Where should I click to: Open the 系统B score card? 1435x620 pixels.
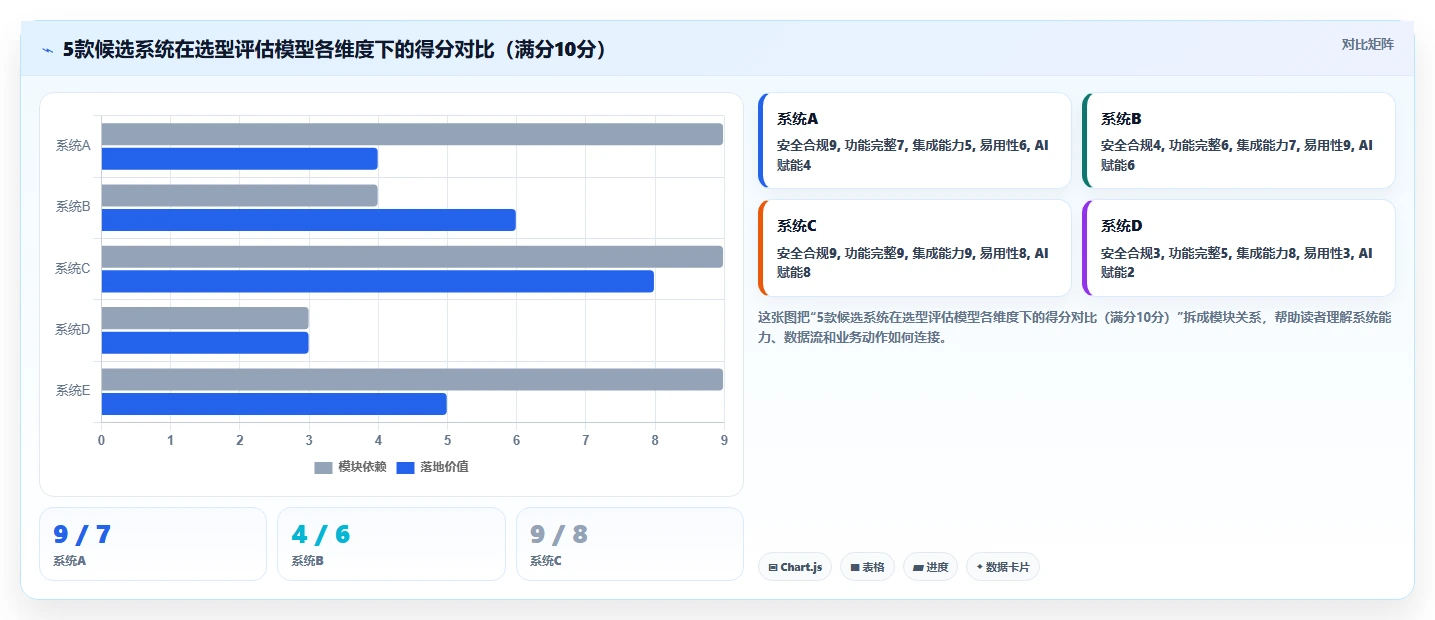1238,141
